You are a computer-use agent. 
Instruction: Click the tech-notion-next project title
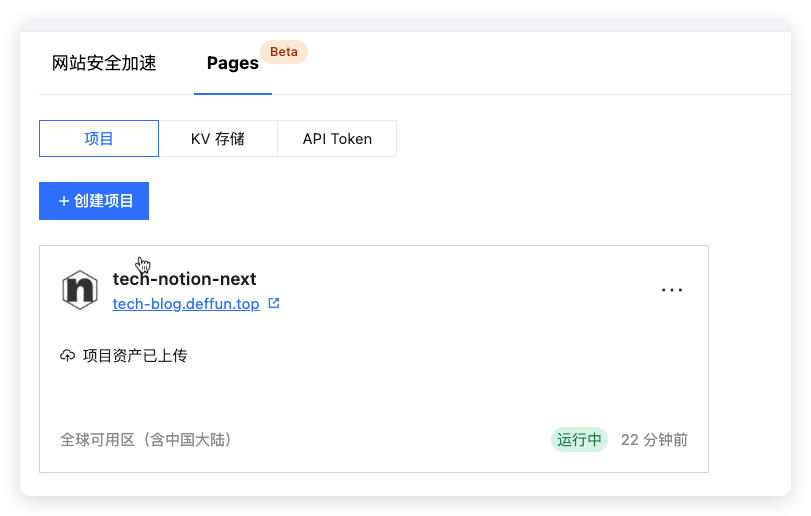(x=184, y=279)
